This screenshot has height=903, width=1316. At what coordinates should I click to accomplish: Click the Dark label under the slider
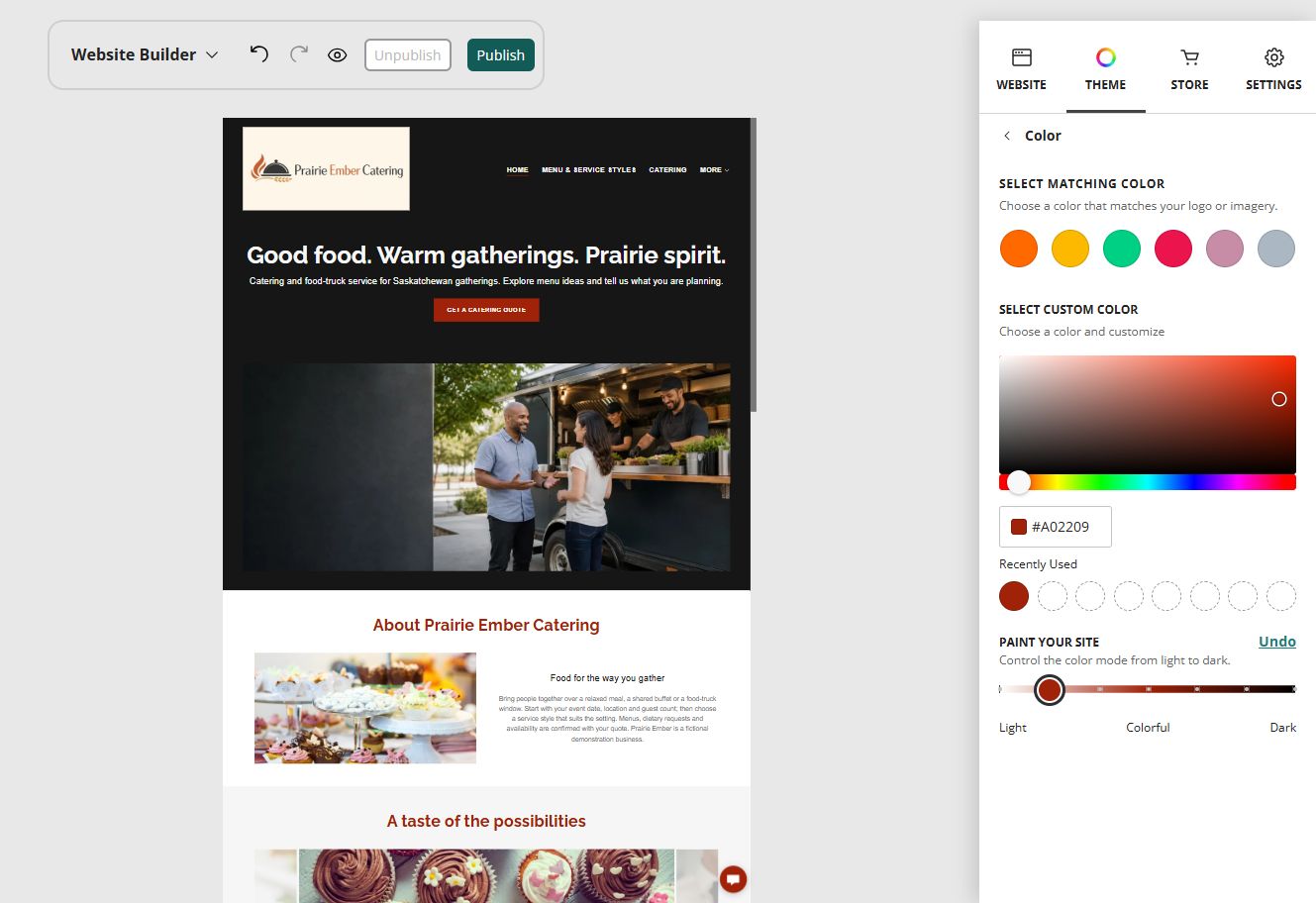1282,727
